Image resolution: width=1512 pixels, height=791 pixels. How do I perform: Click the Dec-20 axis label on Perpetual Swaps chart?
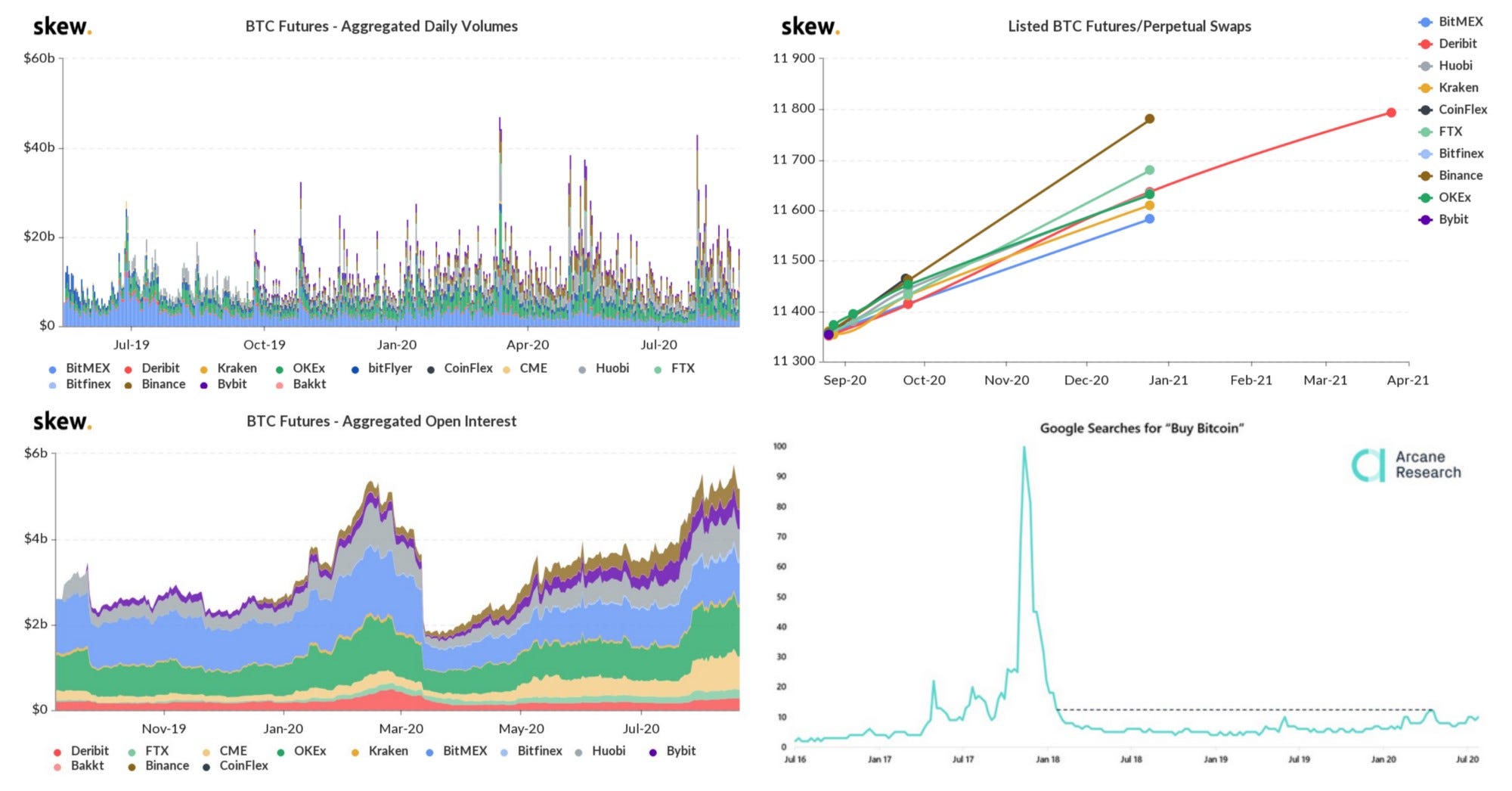tap(1086, 380)
